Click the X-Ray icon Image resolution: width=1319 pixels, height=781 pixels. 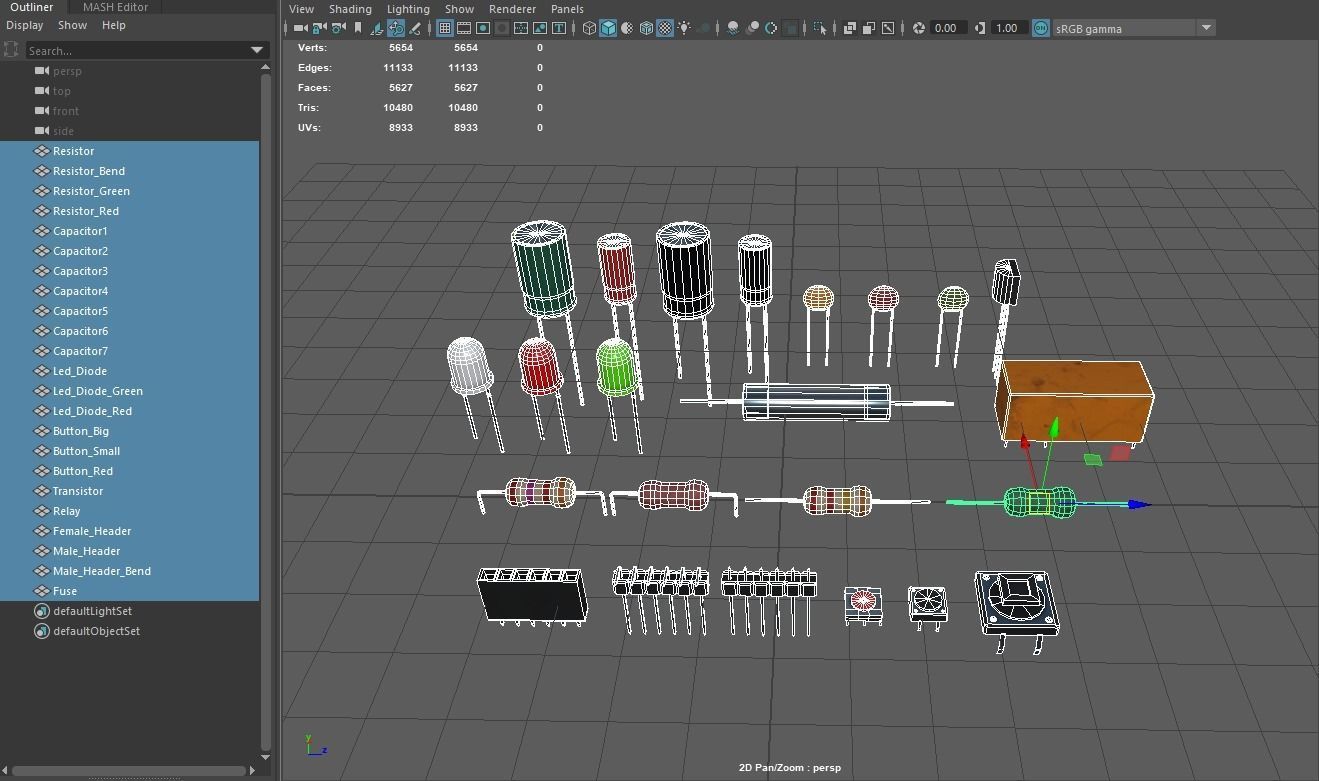(850, 28)
